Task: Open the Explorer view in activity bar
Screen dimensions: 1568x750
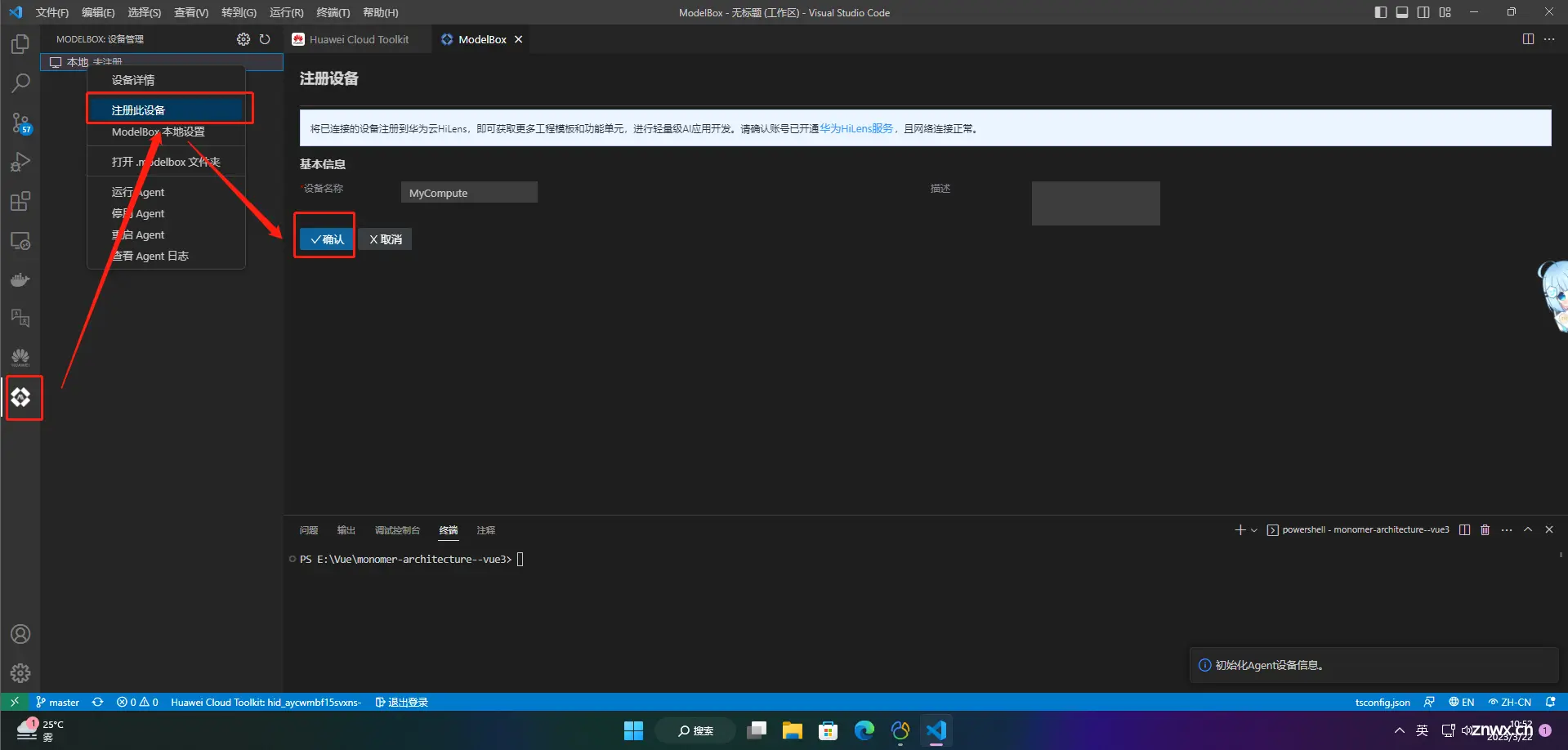Action: click(x=20, y=44)
